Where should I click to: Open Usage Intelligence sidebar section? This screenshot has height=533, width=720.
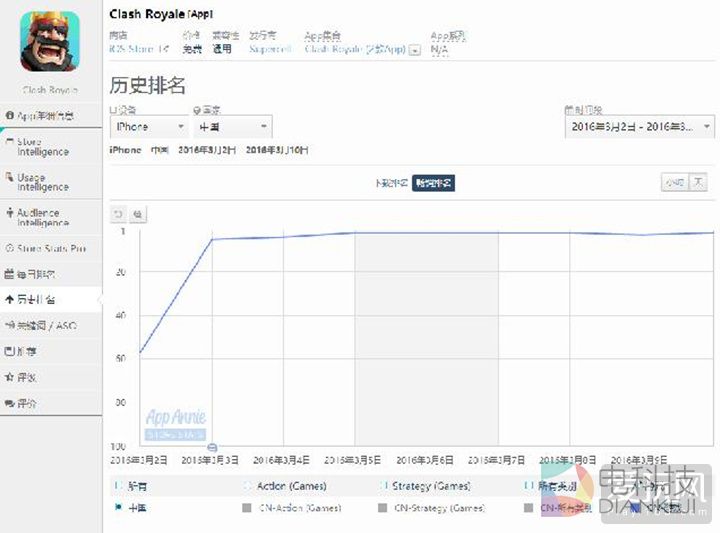click(x=51, y=182)
